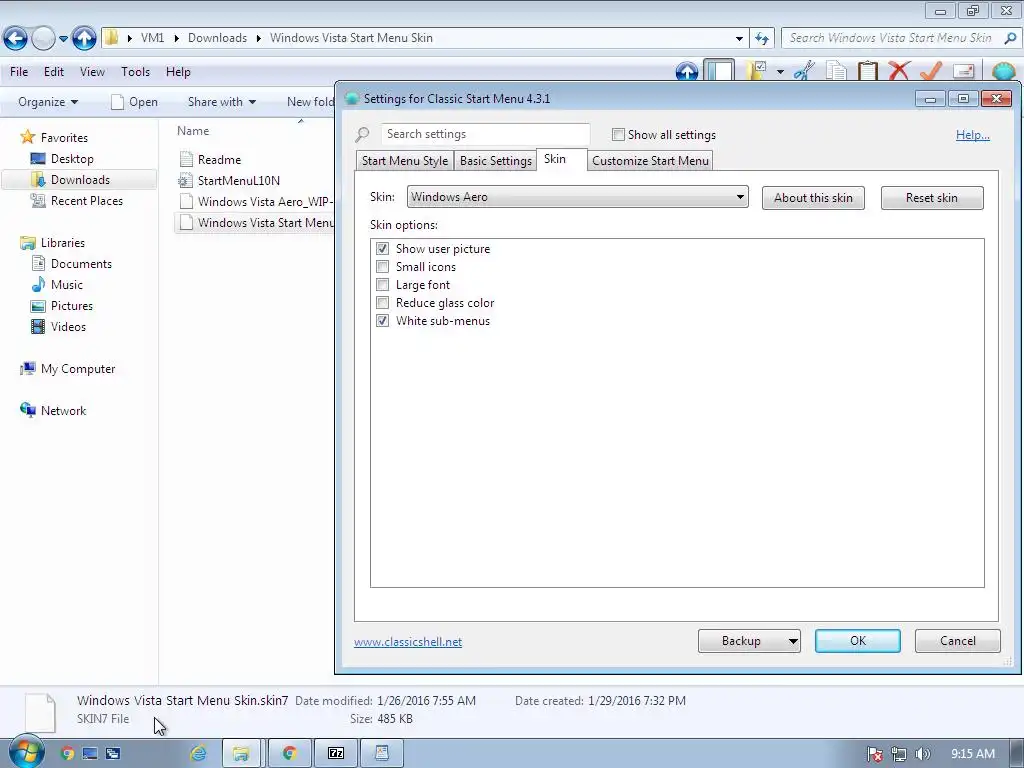The image size is (1024, 768).
Task: Click the Classic Shell settings shell icon
Action: 1004,71
